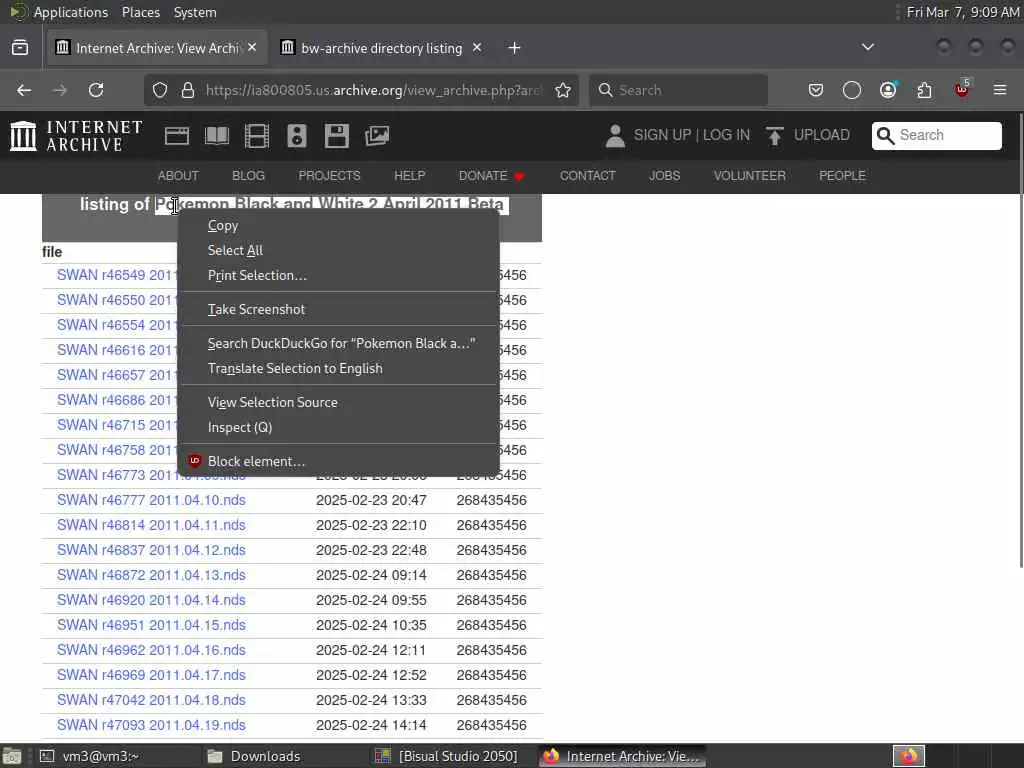
Task: Open the CONTACT nav link
Action: [588, 176]
